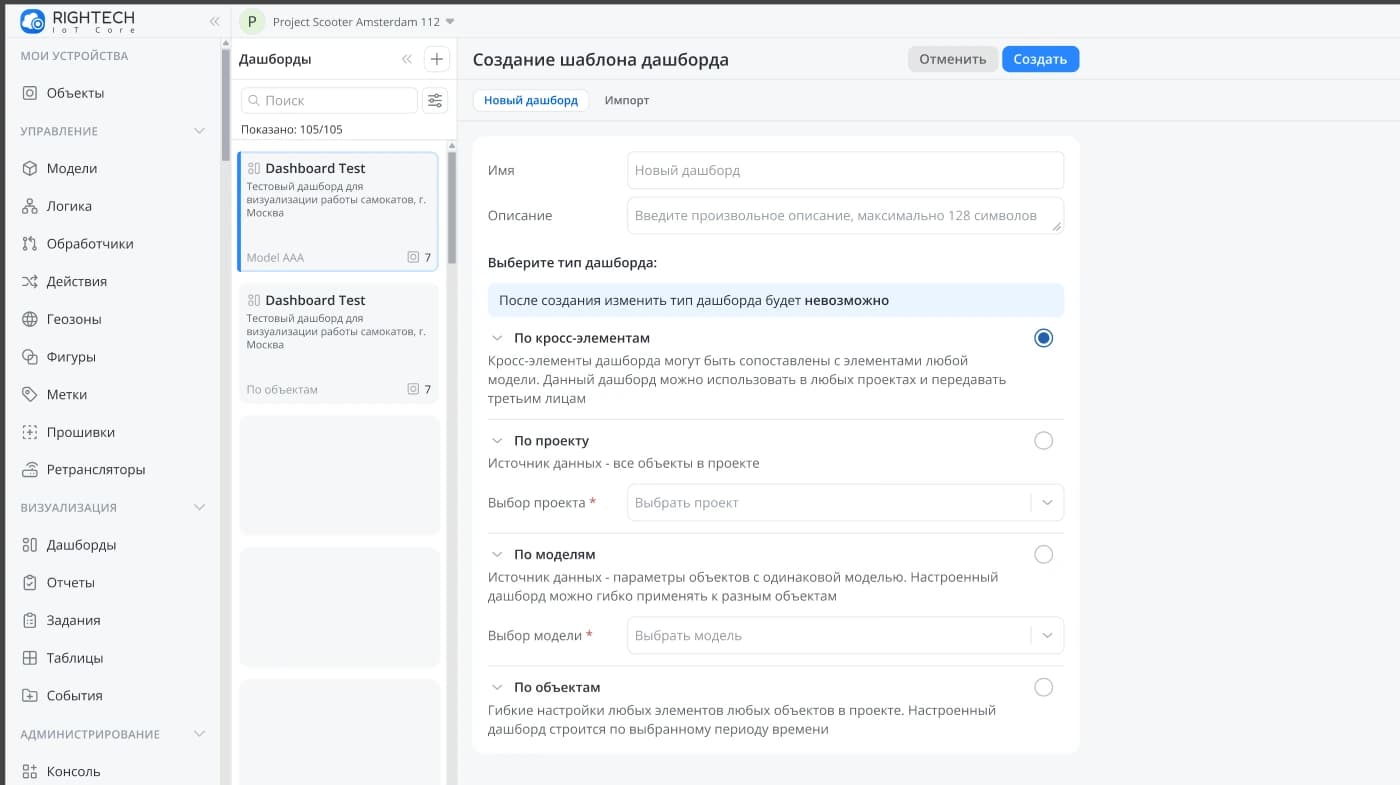Image resolution: width=1400 pixels, height=785 pixels.
Task: Open the Выбрать проект dropdown
Action: click(x=844, y=503)
